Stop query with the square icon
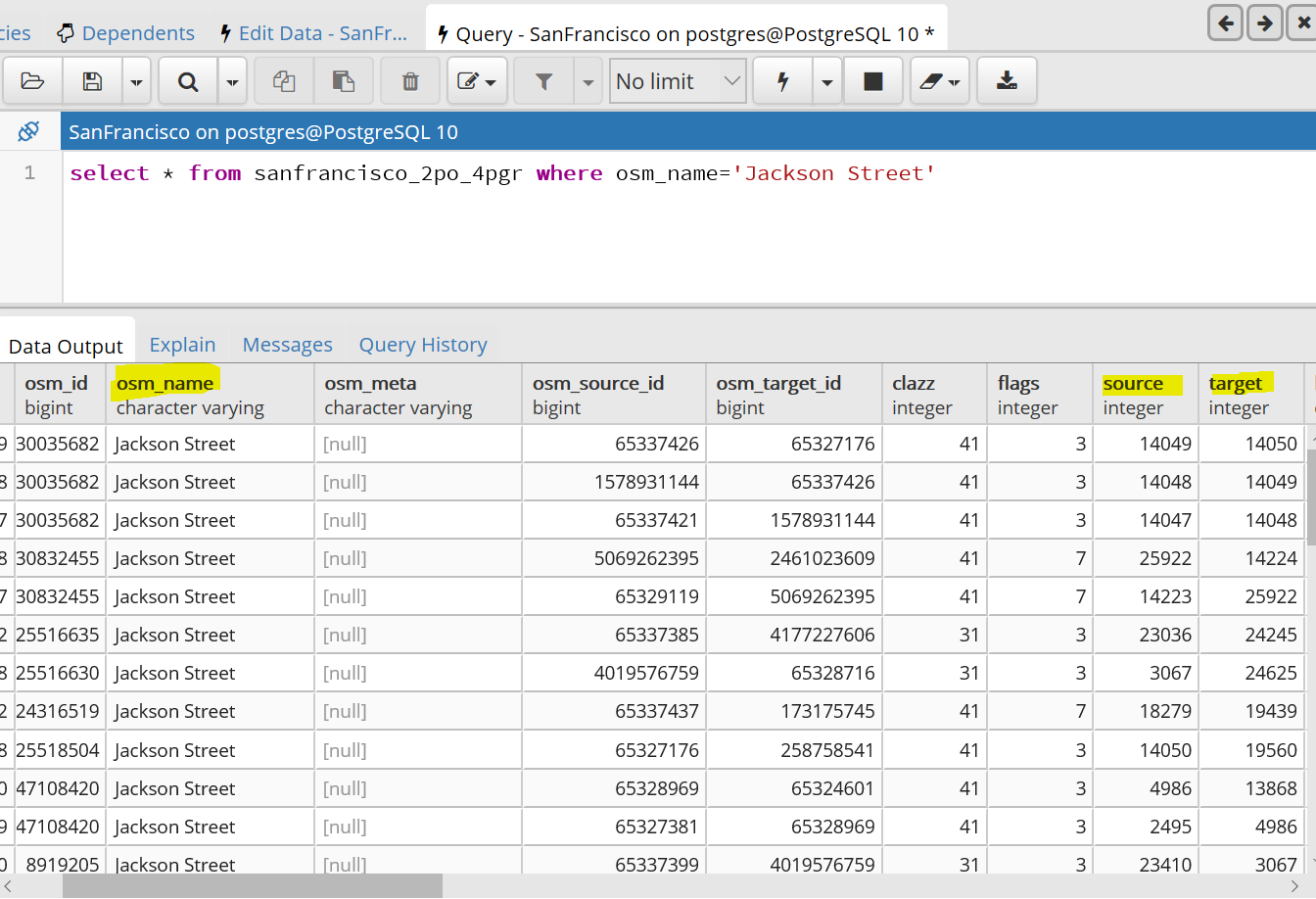This screenshot has width=1316, height=899. pos(873,81)
